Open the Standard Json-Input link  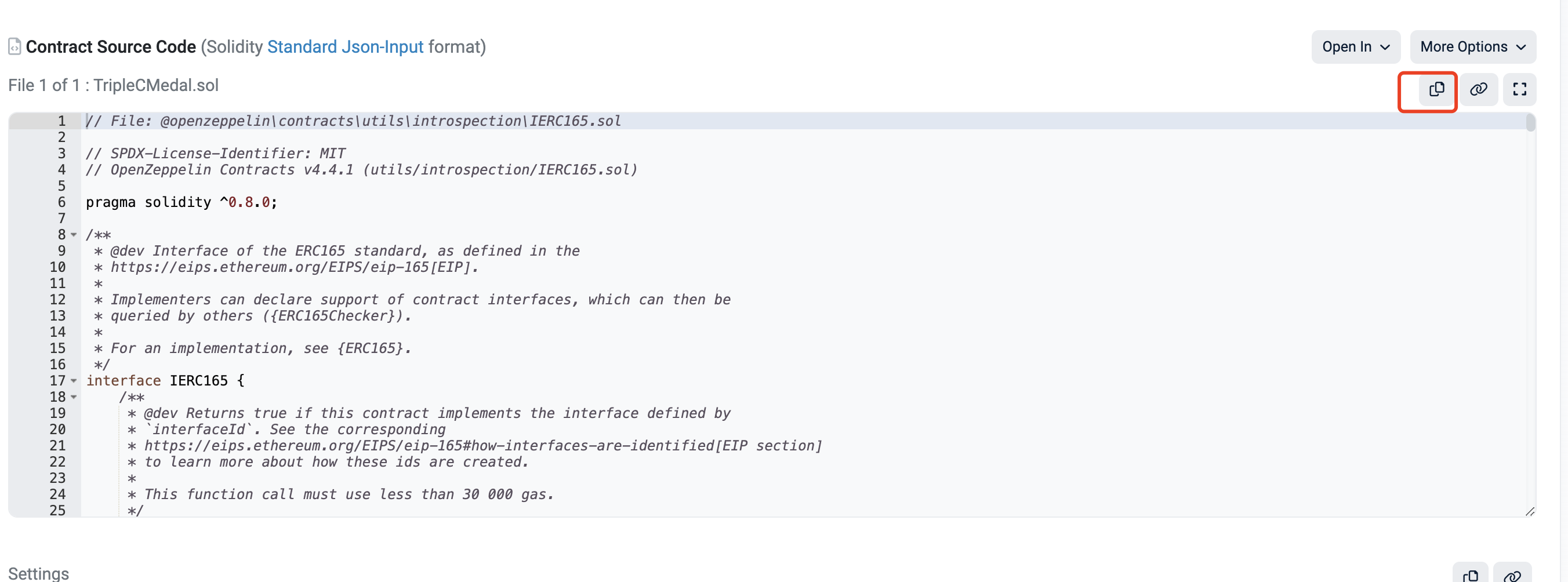pyautogui.click(x=344, y=47)
